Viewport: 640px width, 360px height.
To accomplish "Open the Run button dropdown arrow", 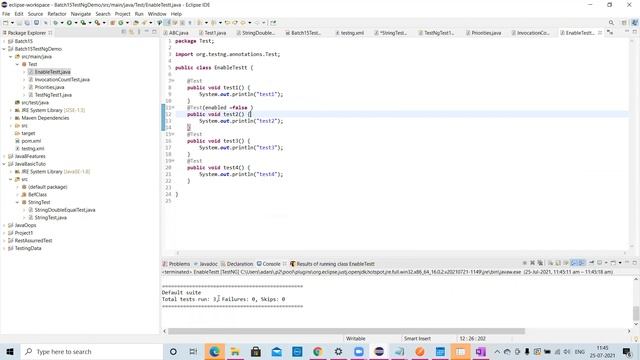I will click(76, 23).
